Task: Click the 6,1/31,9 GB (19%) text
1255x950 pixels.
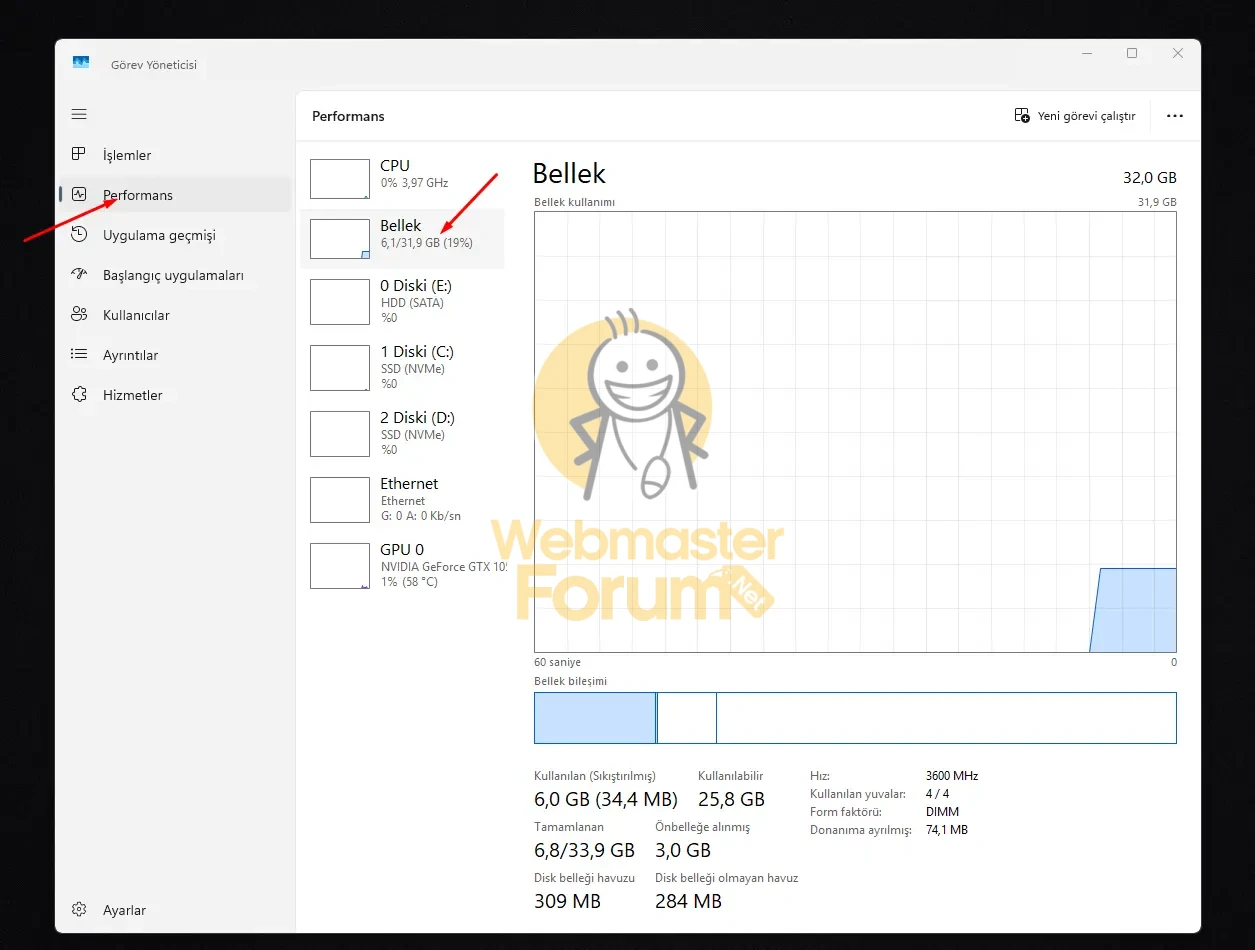Action: [x=426, y=243]
